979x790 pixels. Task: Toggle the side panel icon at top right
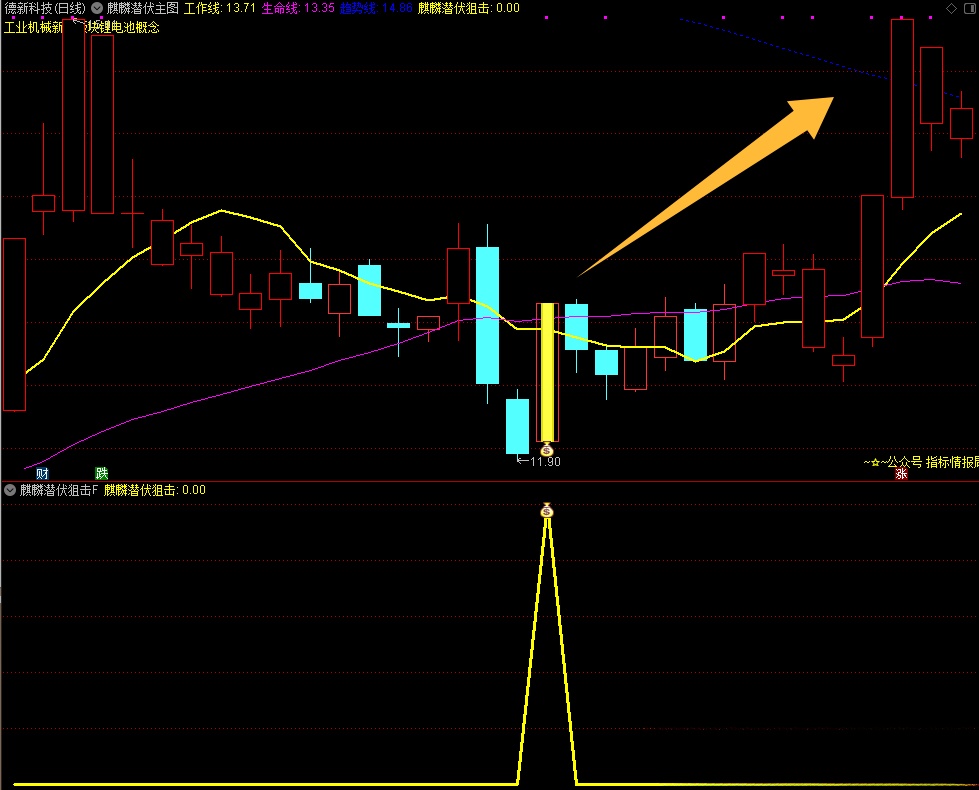pyautogui.click(x=969, y=8)
